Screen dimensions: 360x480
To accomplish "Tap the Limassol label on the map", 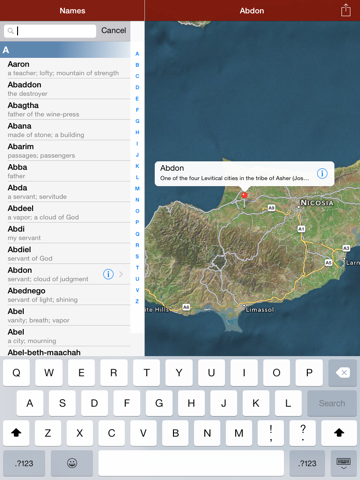I will 260,310.
